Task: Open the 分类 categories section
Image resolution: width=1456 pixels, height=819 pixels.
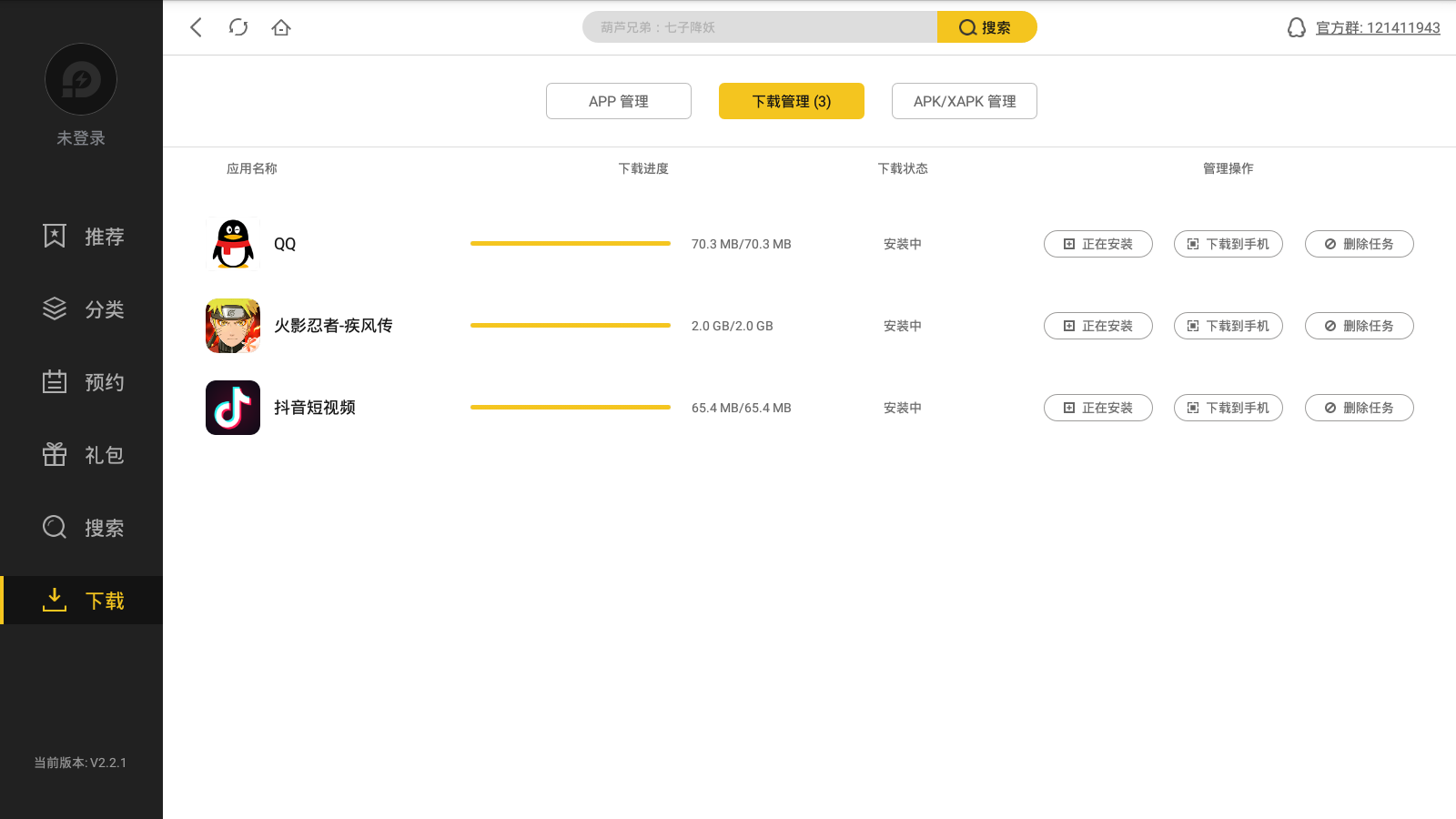Action: [x=82, y=309]
